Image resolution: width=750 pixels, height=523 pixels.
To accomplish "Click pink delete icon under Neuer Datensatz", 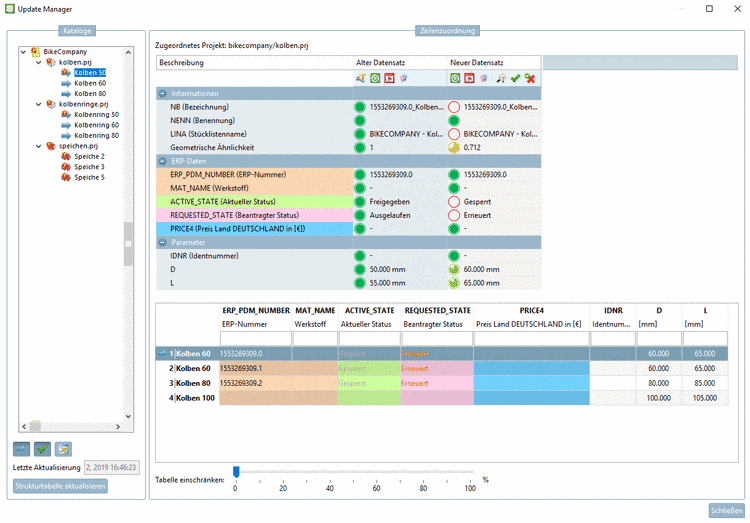I will coord(484,78).
